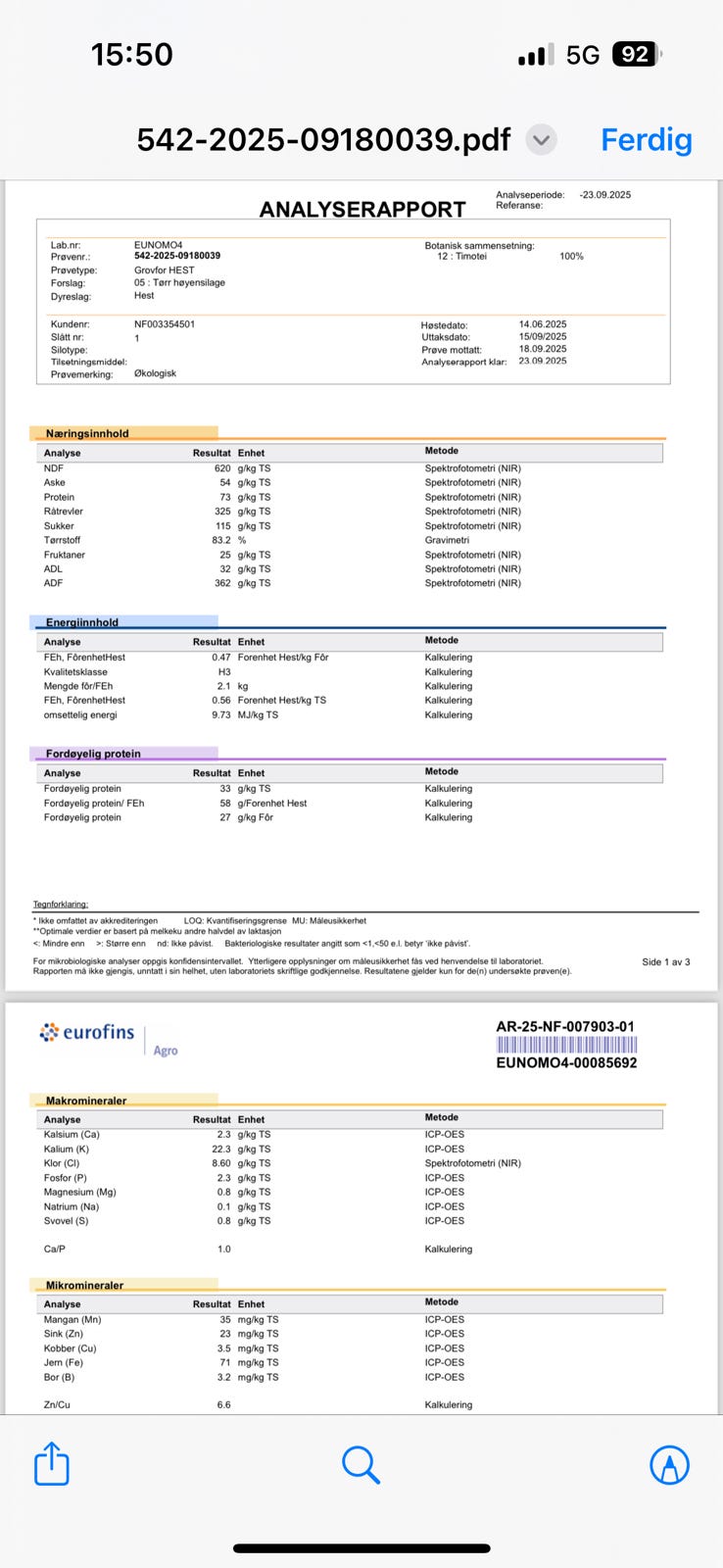Viewport: 723px width, 1568px height.
Task: Tap the botanical entry 12 : Timotei
Action: click(461, 257)
